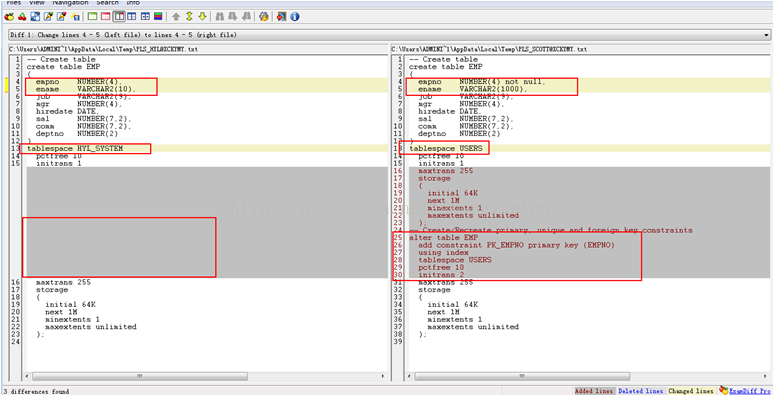The width and height of the screenshot is (773, 395).
Task: Open the Info menu
Action: [x=133, y=2]
